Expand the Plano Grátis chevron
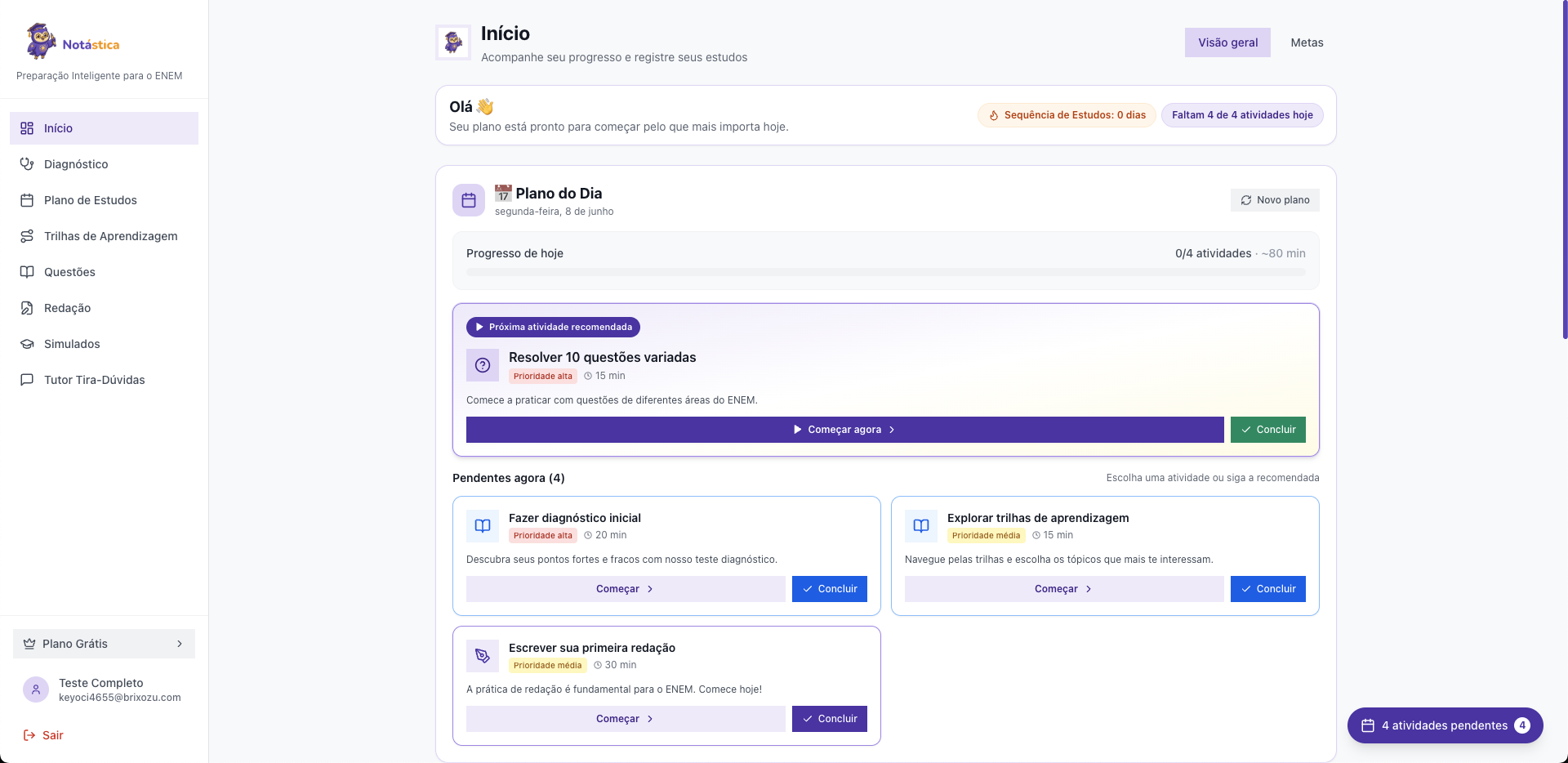 [180, 644]
